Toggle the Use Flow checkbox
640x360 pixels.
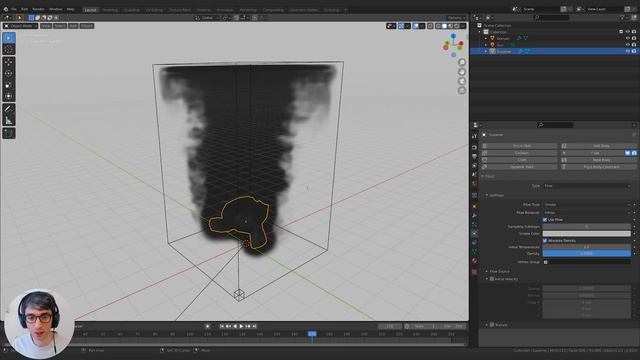pos(545,220)
